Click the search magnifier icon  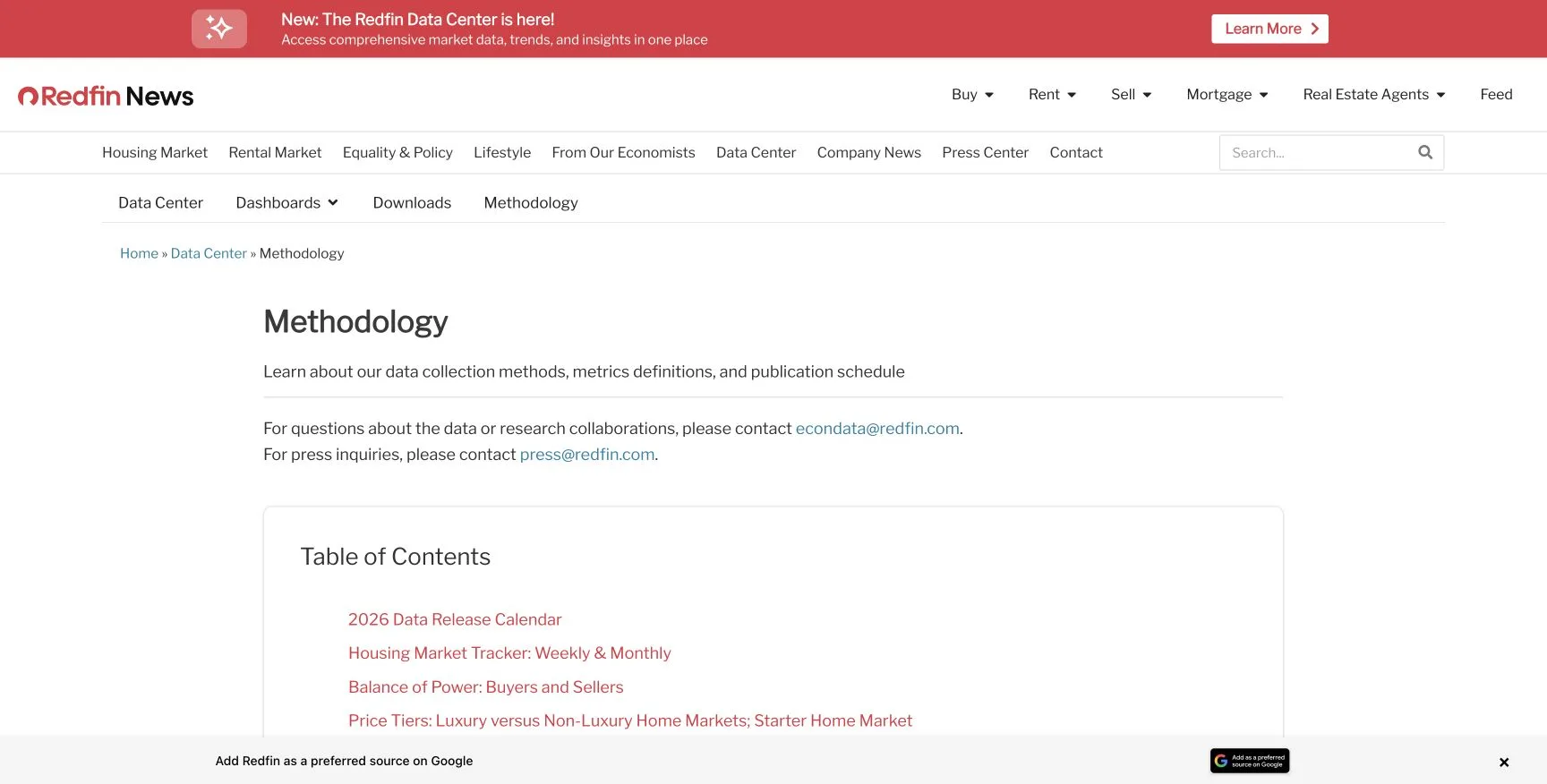(x=1425, y=152)
